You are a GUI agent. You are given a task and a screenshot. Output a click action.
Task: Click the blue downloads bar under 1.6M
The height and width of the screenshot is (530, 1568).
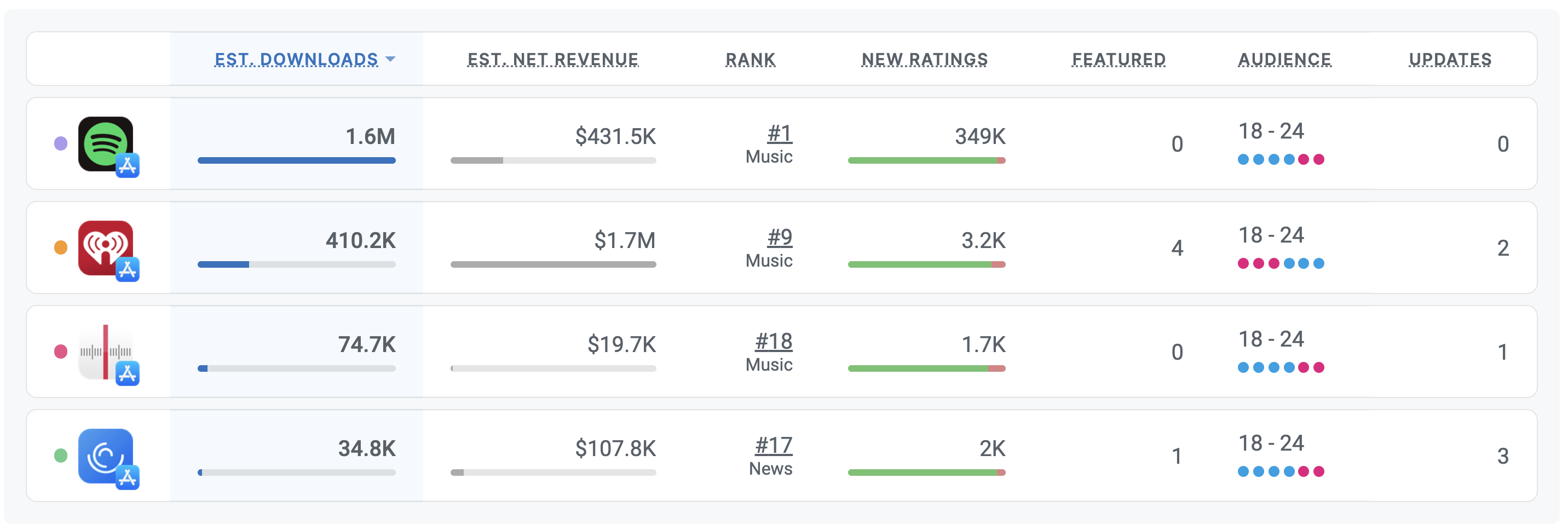296,160
